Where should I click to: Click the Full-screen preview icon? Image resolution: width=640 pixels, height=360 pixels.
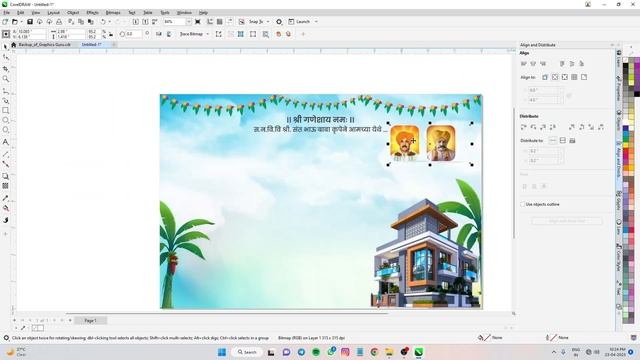pyautogui.click(x=198, y=22)
